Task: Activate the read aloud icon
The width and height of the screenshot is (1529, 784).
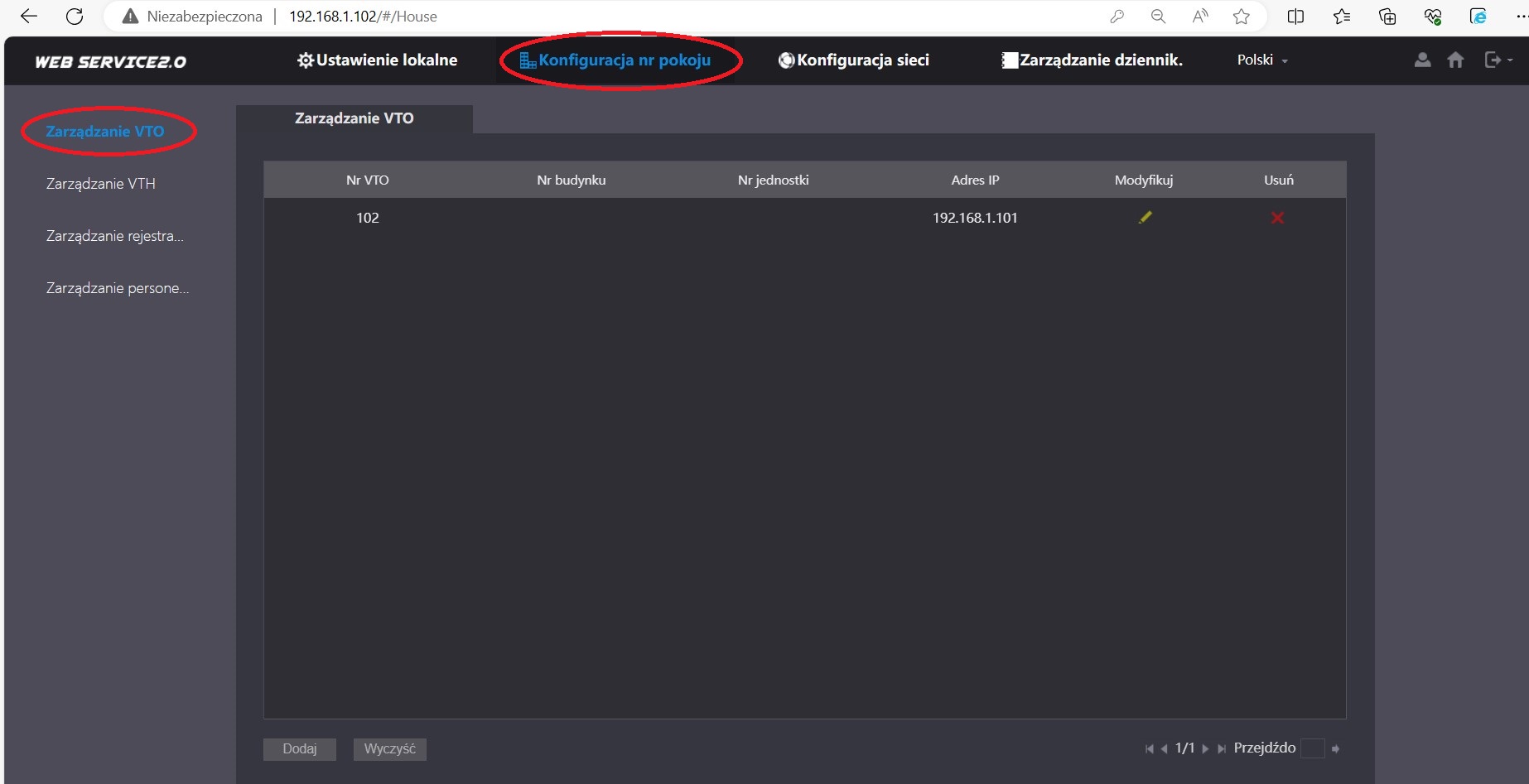Action: 1200,17
